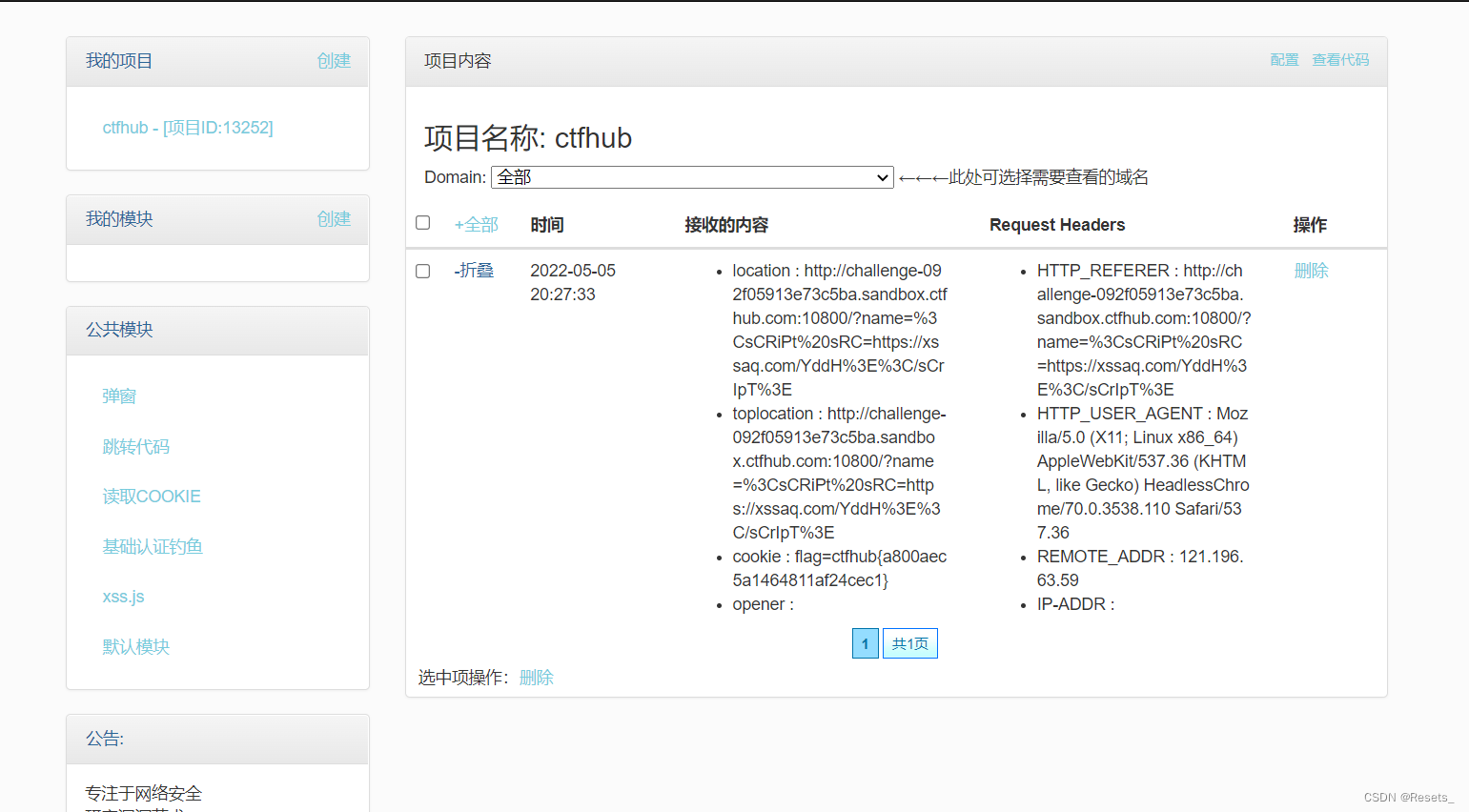
Task: Collapse the record with -折叠
Action: [x=474, y=271]
